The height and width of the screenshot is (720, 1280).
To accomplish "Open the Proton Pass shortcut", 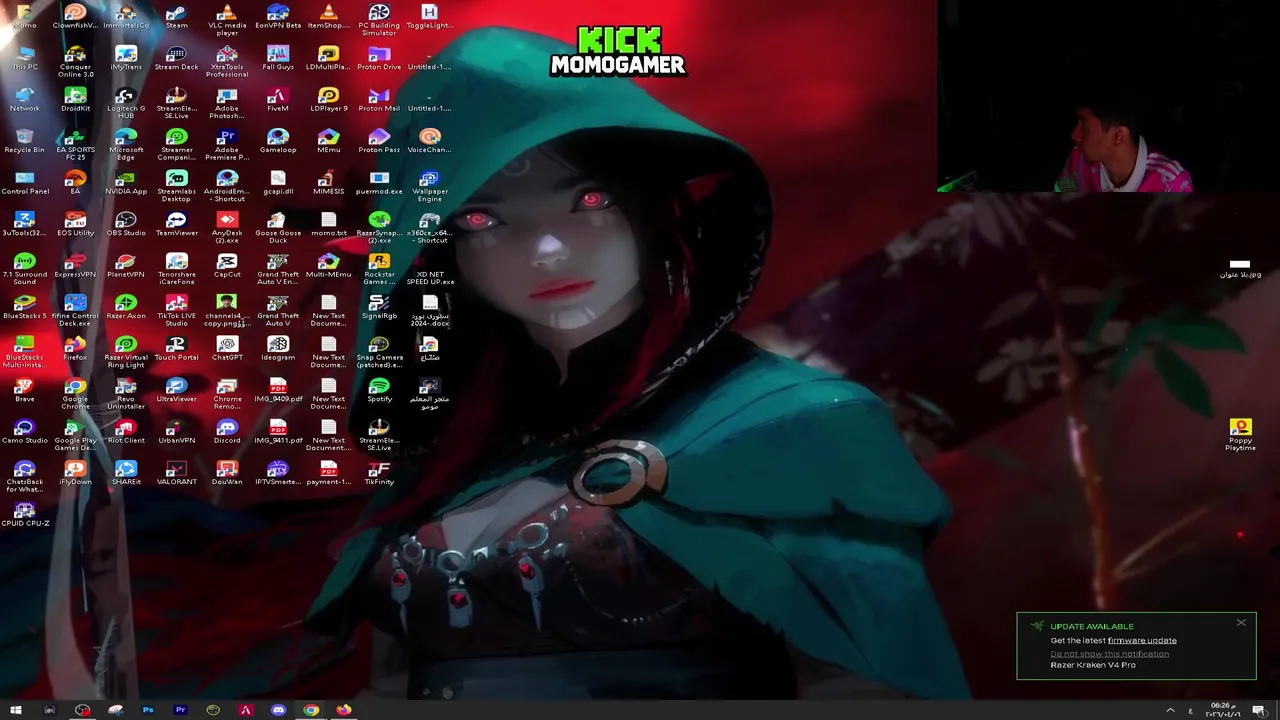I will [379, 141].
